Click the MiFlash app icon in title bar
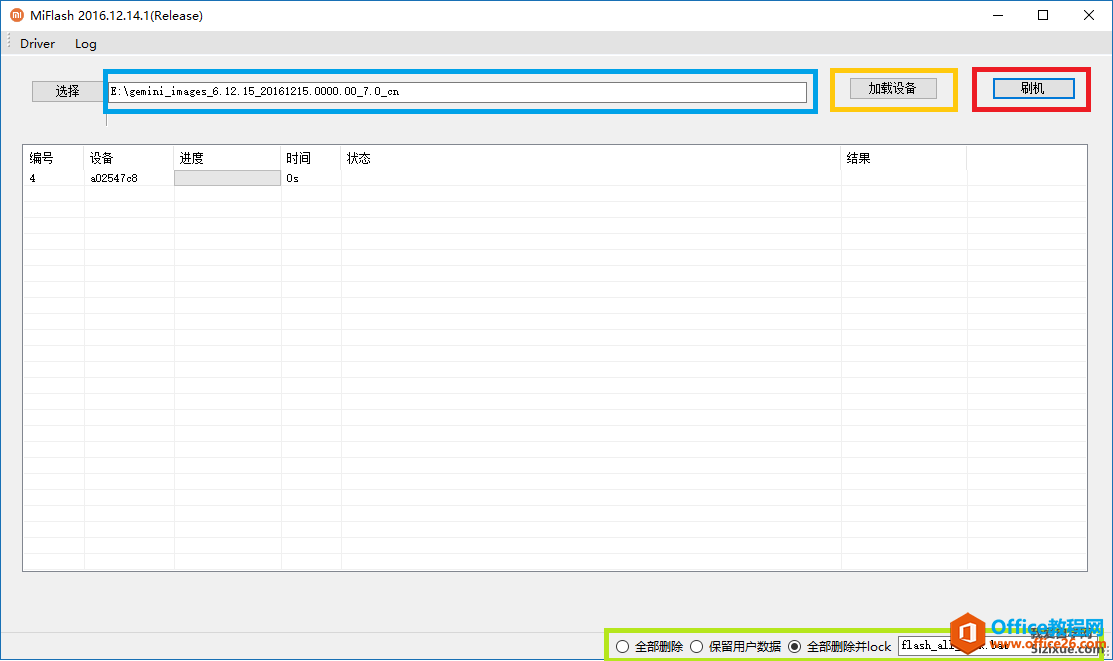The height and width of the screenshot is (661, 1113). [x=16, y=15]
